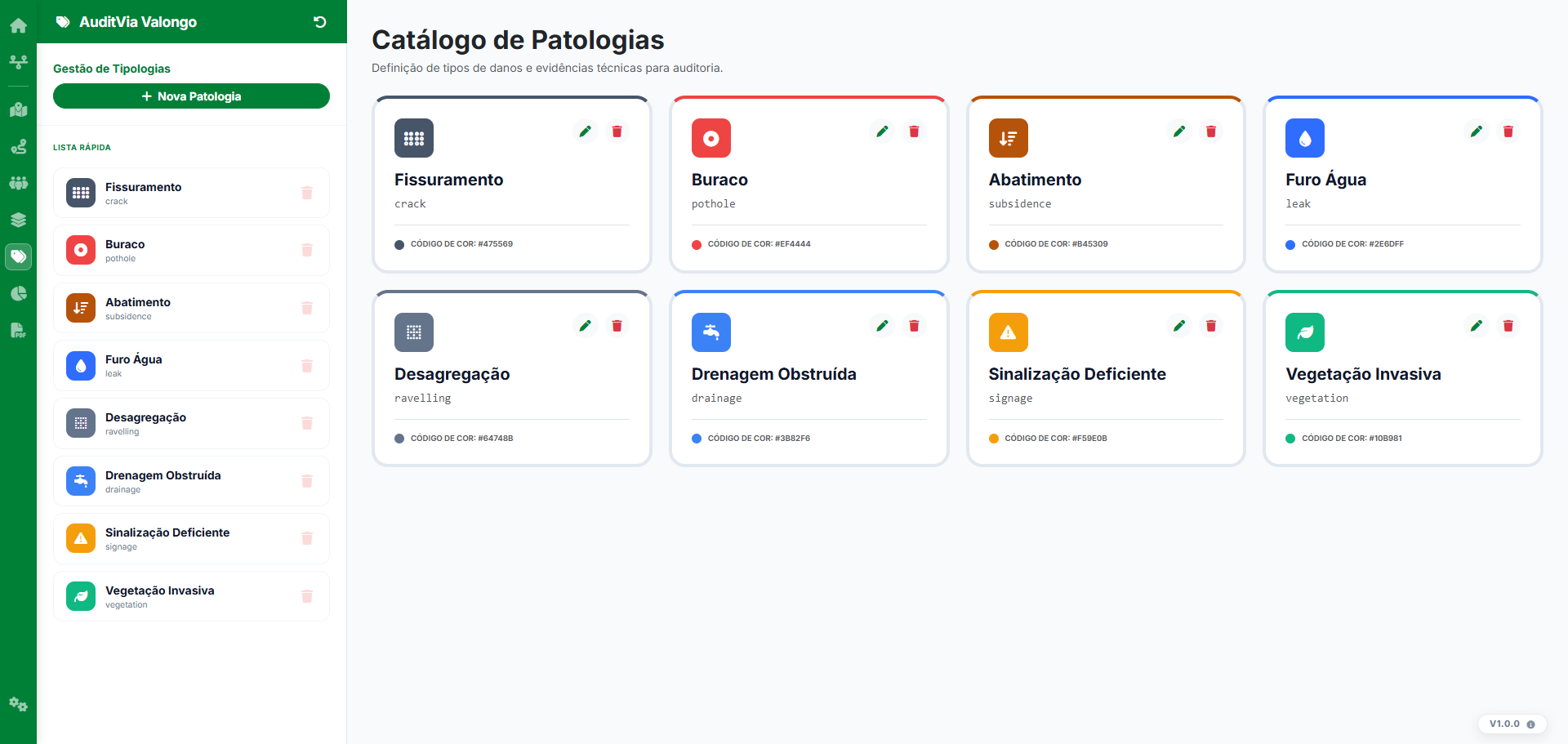This screenshot has height=744, width=1568.
Task: Click the PDF export icon in the sidebar
Action: (x=18, y=330)
